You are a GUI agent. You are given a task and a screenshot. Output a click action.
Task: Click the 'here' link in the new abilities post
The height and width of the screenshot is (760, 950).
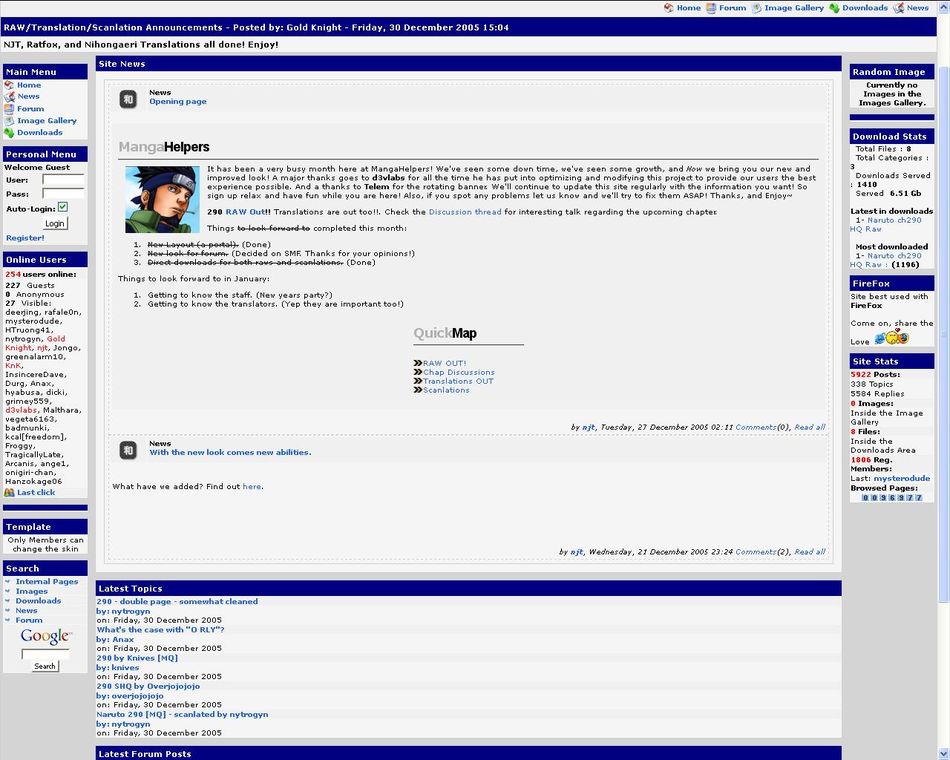click(x=251, y=486)
